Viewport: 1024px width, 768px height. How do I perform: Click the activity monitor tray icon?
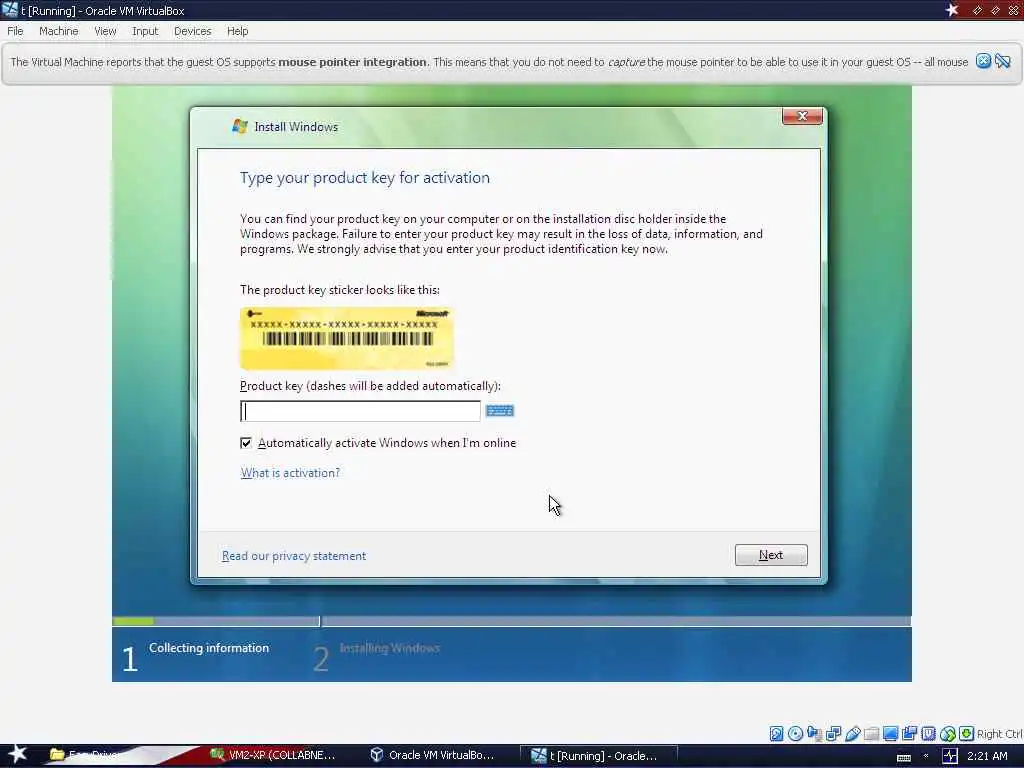(950, 756)
